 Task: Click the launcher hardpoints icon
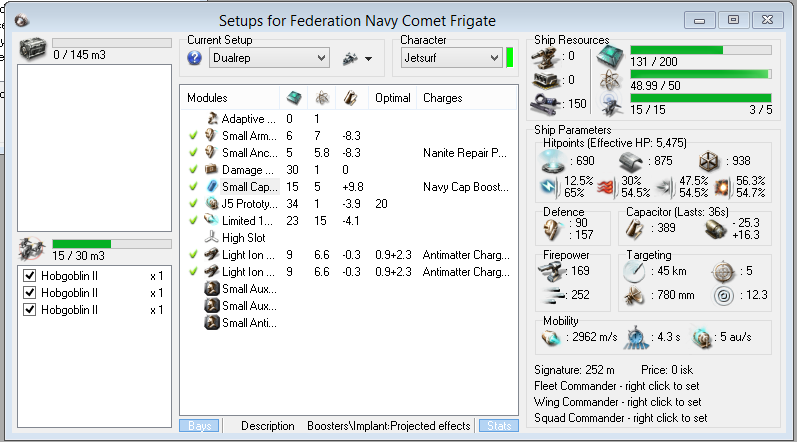(x=546, y=80)
